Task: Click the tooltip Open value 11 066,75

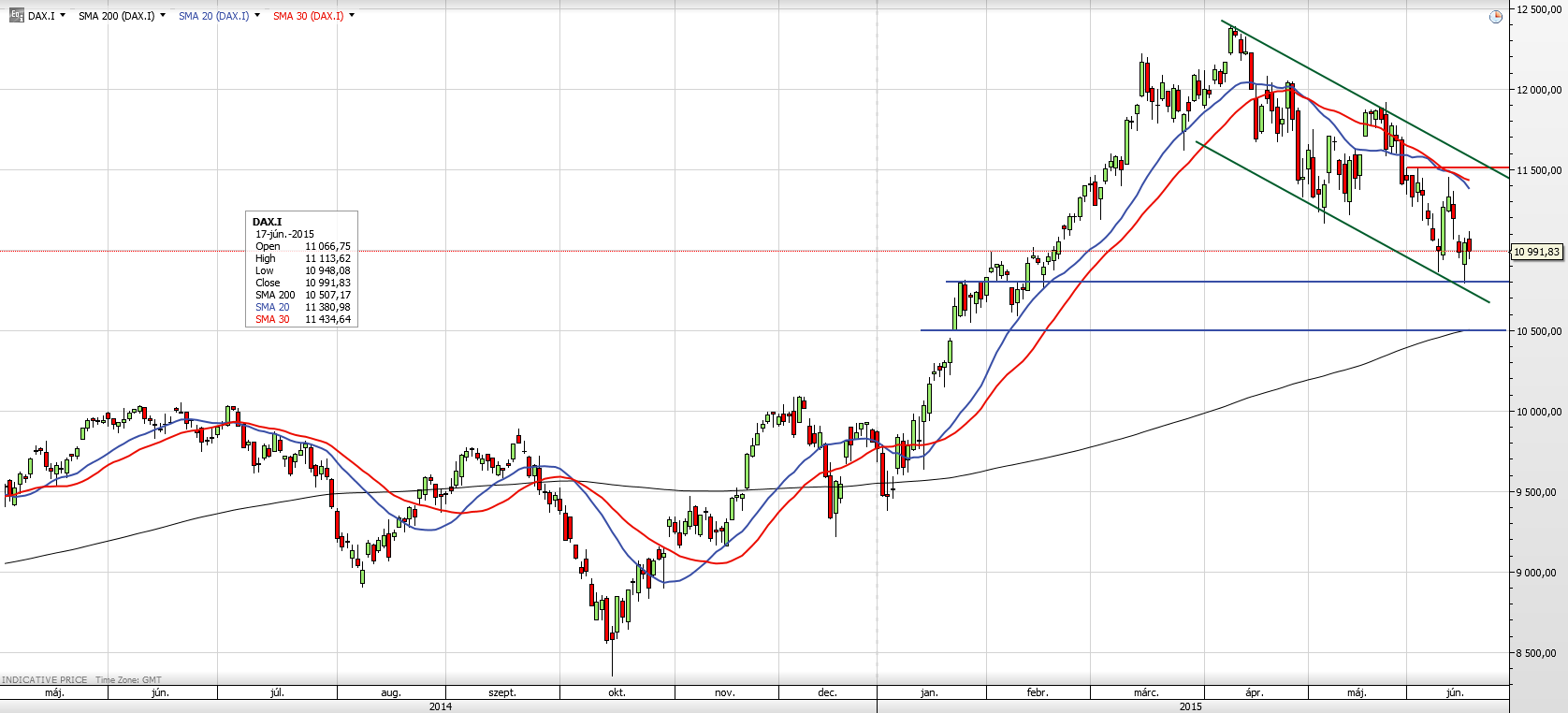Action: click(327, 246)
